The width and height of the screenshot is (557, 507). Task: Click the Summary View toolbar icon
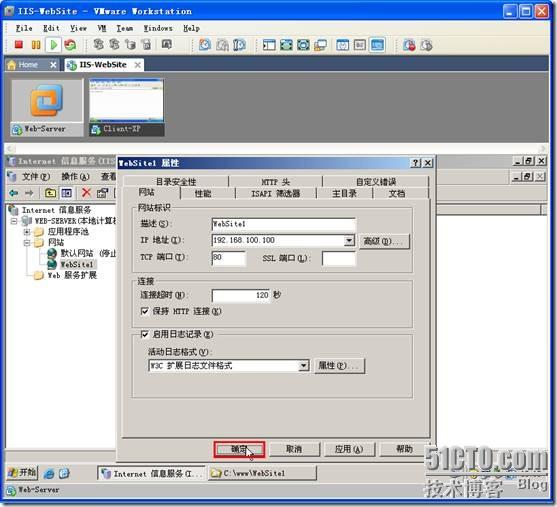tap(342, 45)
